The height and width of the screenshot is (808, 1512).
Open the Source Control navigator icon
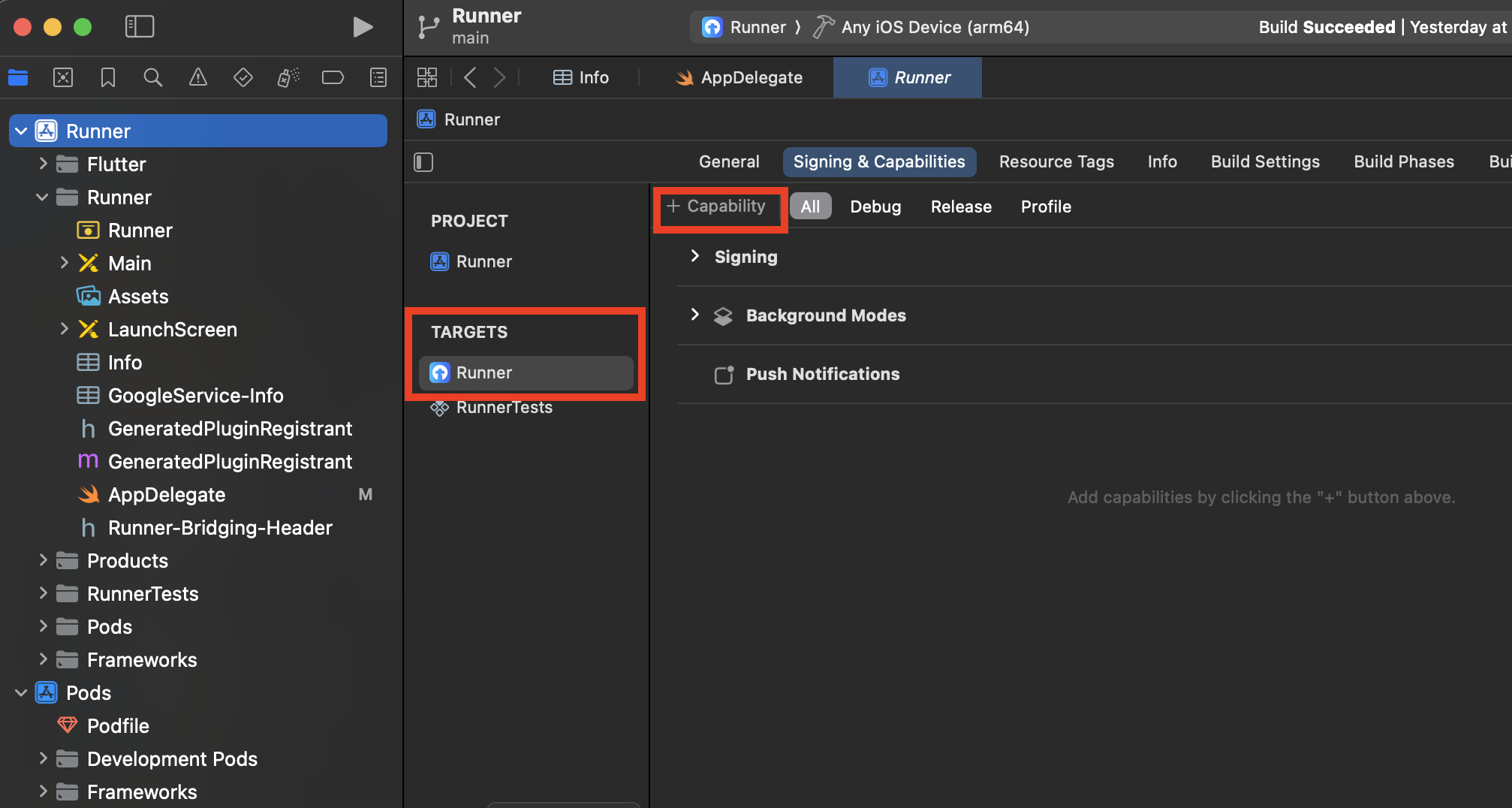[63, 77]
